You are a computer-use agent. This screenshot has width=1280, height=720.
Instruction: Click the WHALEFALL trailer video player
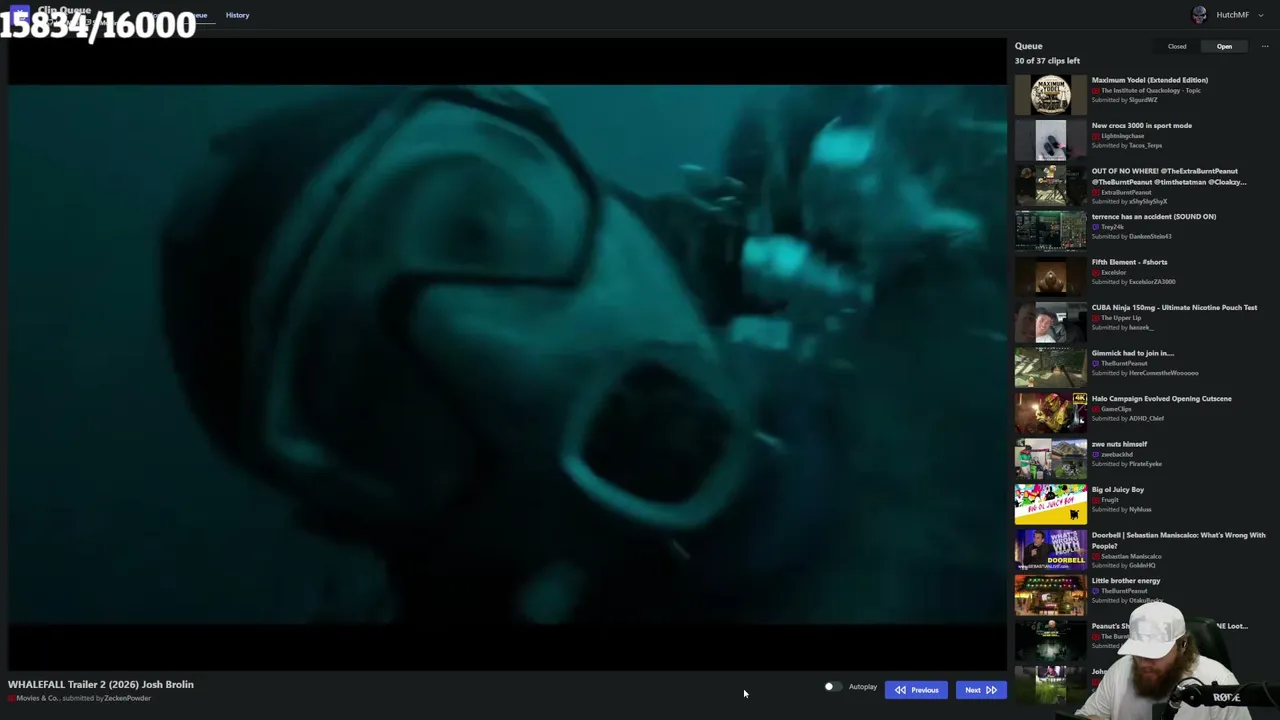pos(507,355)
